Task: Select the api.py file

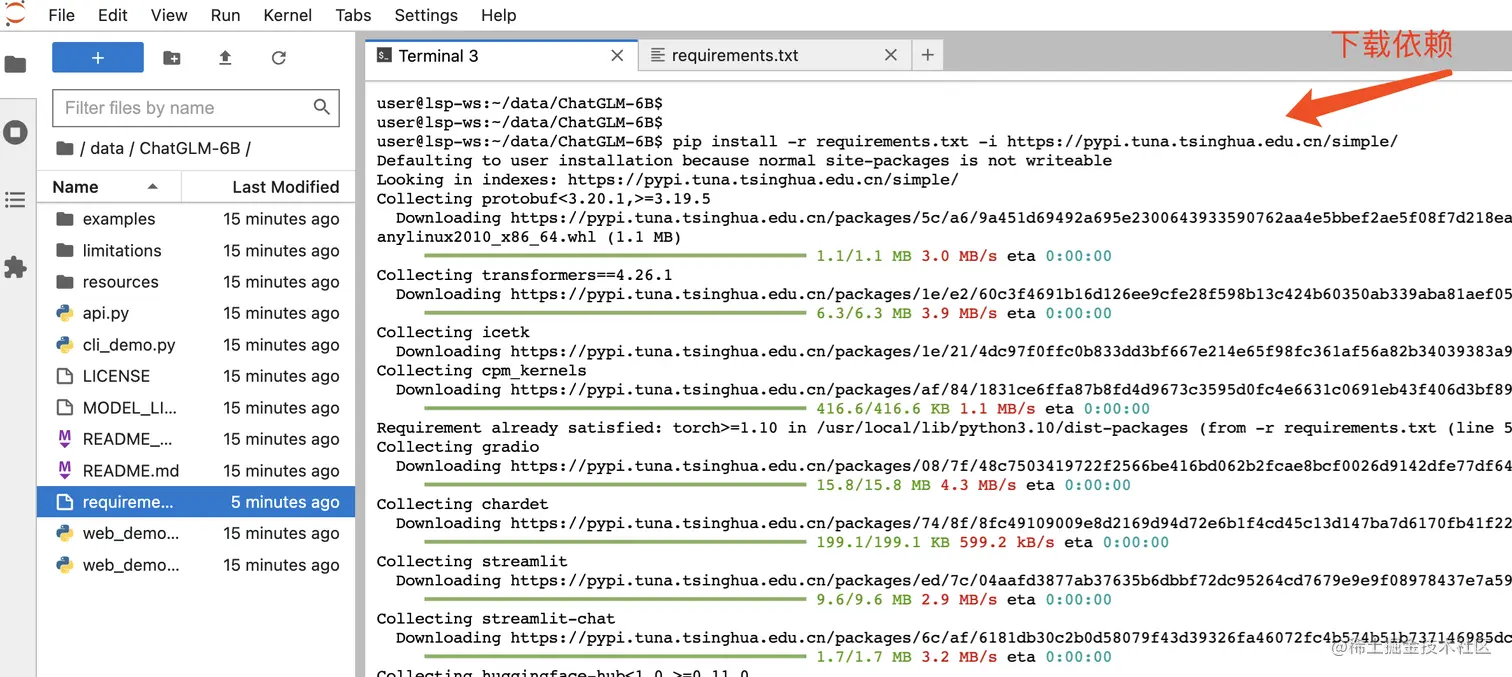Action: [196, 313]
